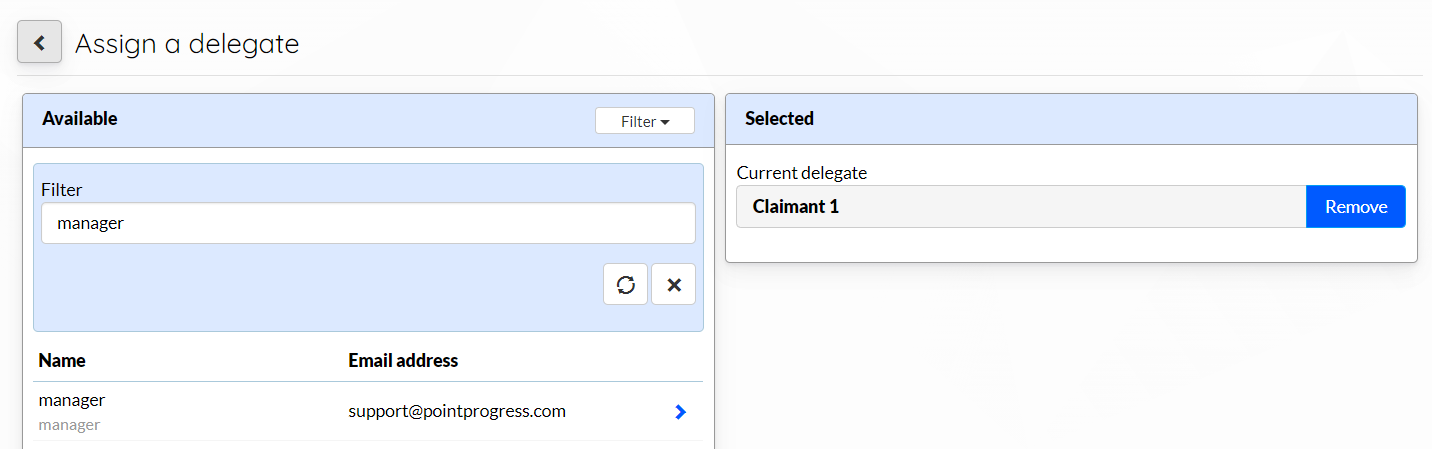The height and width of the screenshot is (449, 1432).
Task: Click the support@pointprogress.com email address
Action: [x=457, y=411]
